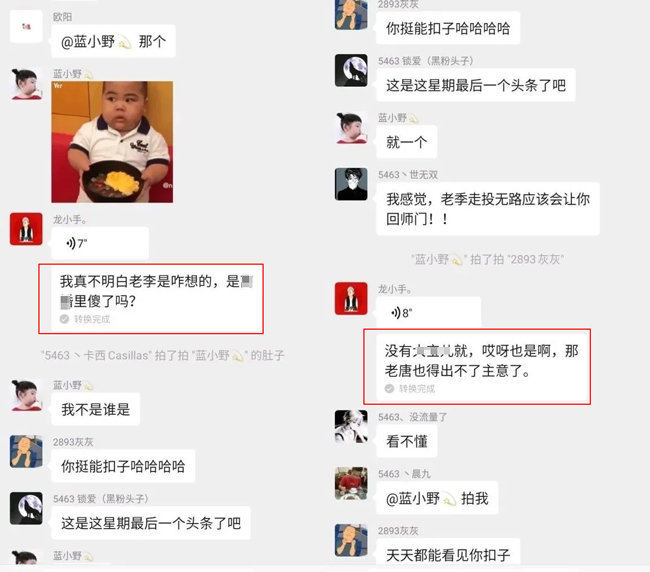Tap 5463、没流量了 sketch avatar

click(351, 427)
